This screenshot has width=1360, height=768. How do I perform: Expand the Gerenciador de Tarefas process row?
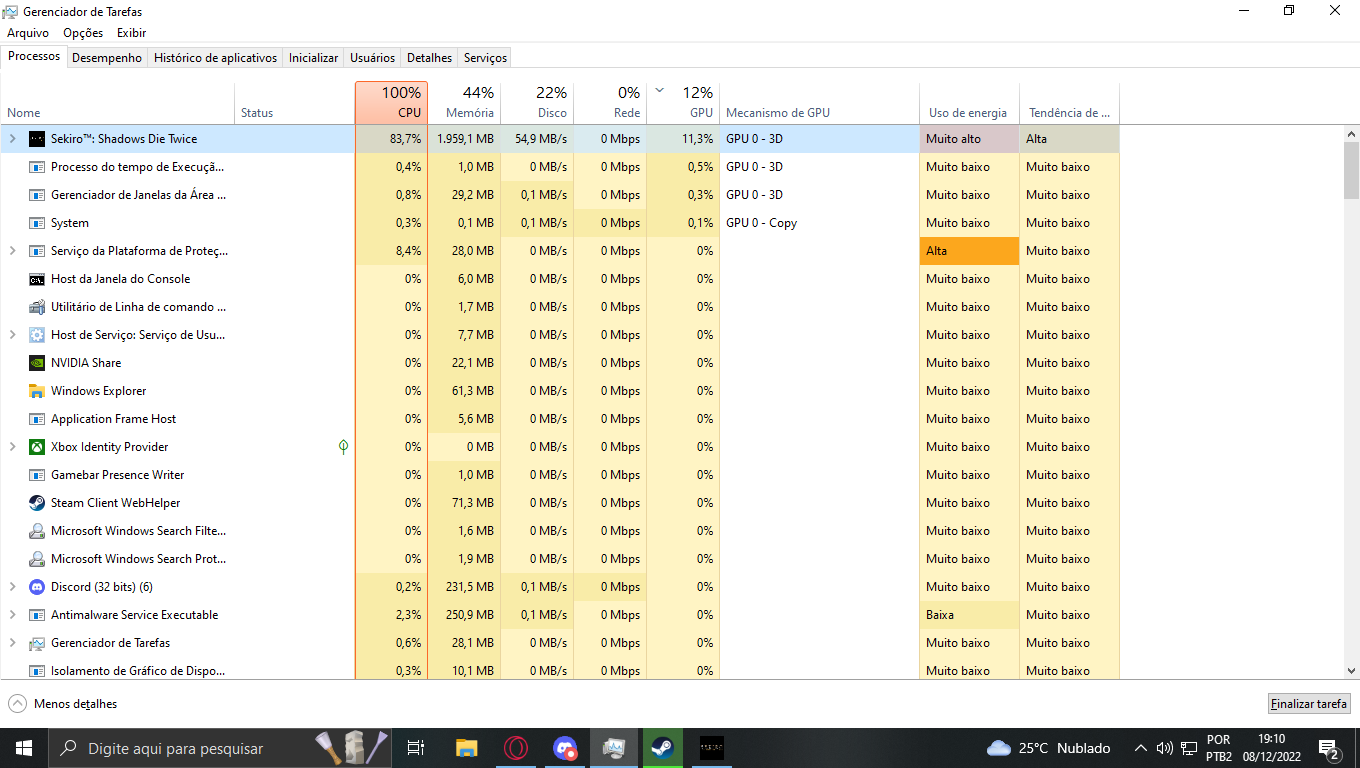(13, 643)
